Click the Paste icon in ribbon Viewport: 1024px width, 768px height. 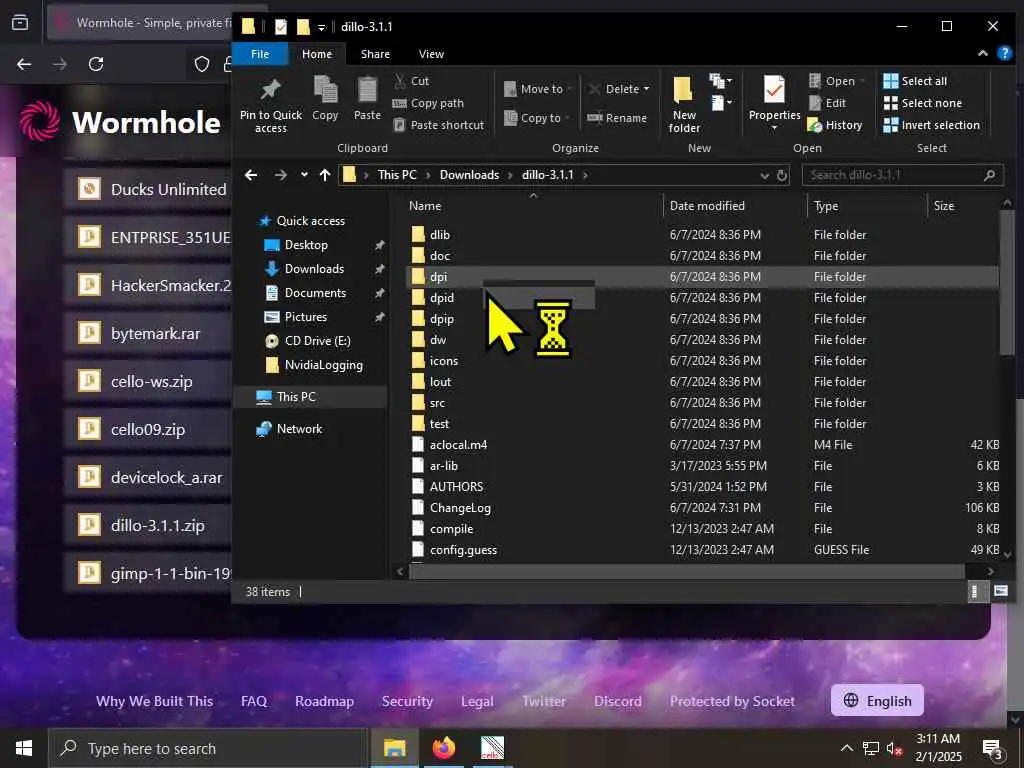pos(367,90)
